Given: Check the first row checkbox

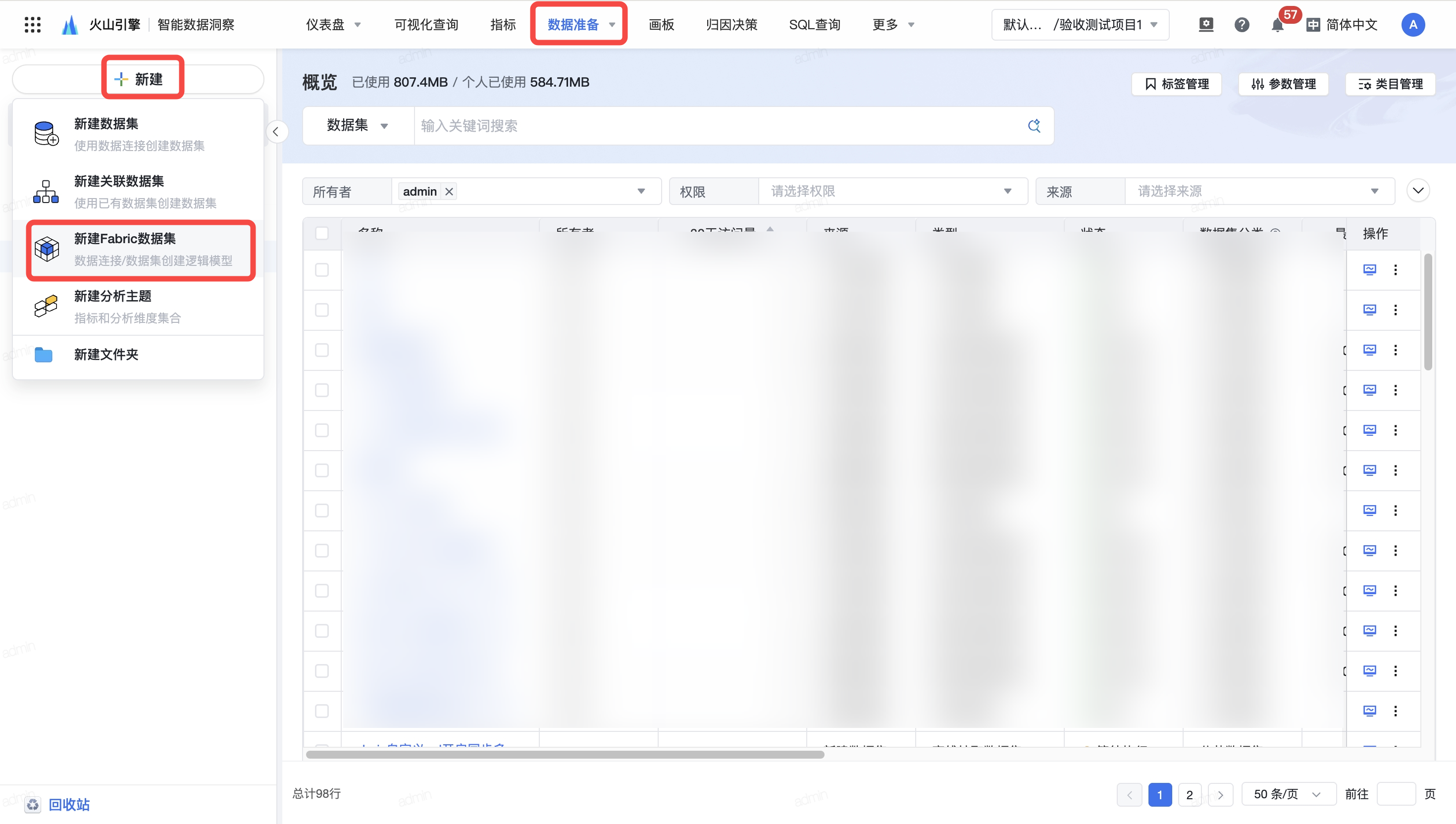Looking at the screenshot, I should point(322,269).
